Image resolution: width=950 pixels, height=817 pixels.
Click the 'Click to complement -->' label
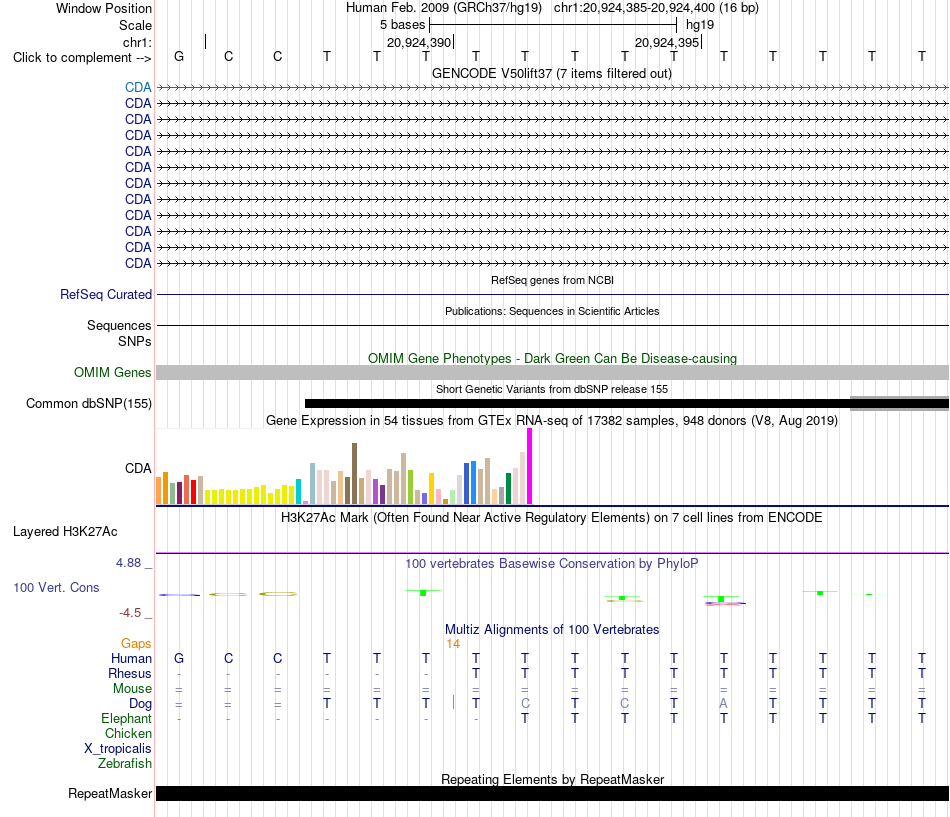[x=82, y=58]
